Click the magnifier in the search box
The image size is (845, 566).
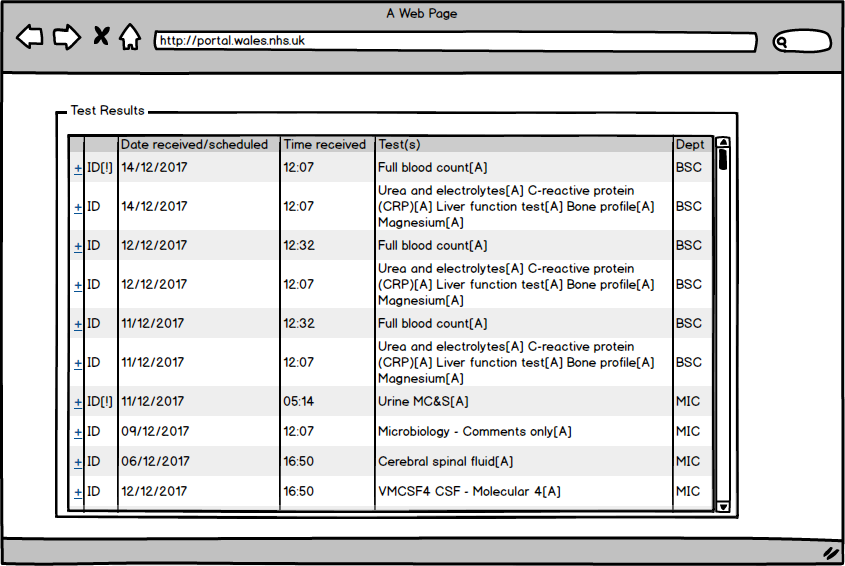783,42
